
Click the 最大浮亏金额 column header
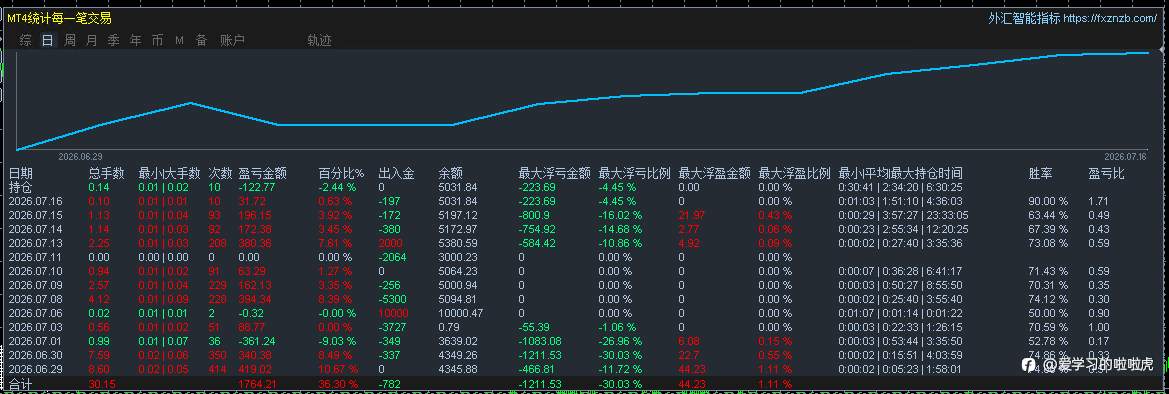tap(555, 174)
